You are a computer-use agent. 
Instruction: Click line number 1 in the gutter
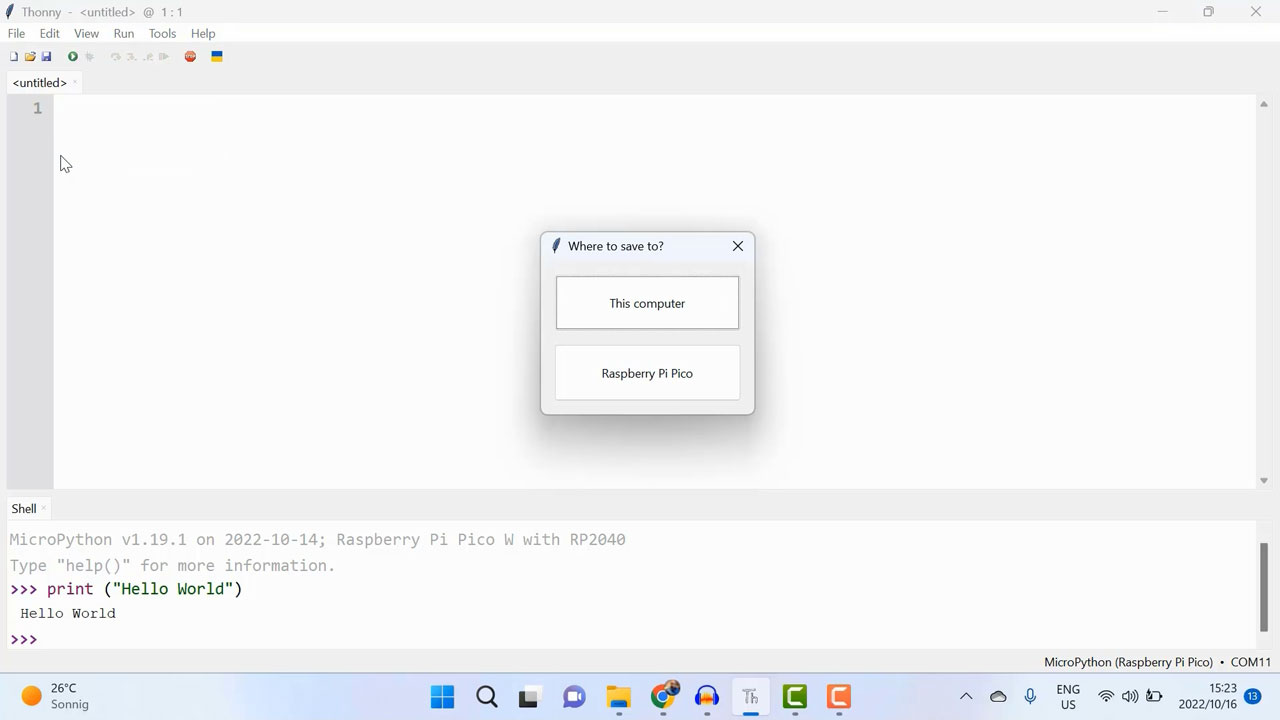tap(37, 108)
